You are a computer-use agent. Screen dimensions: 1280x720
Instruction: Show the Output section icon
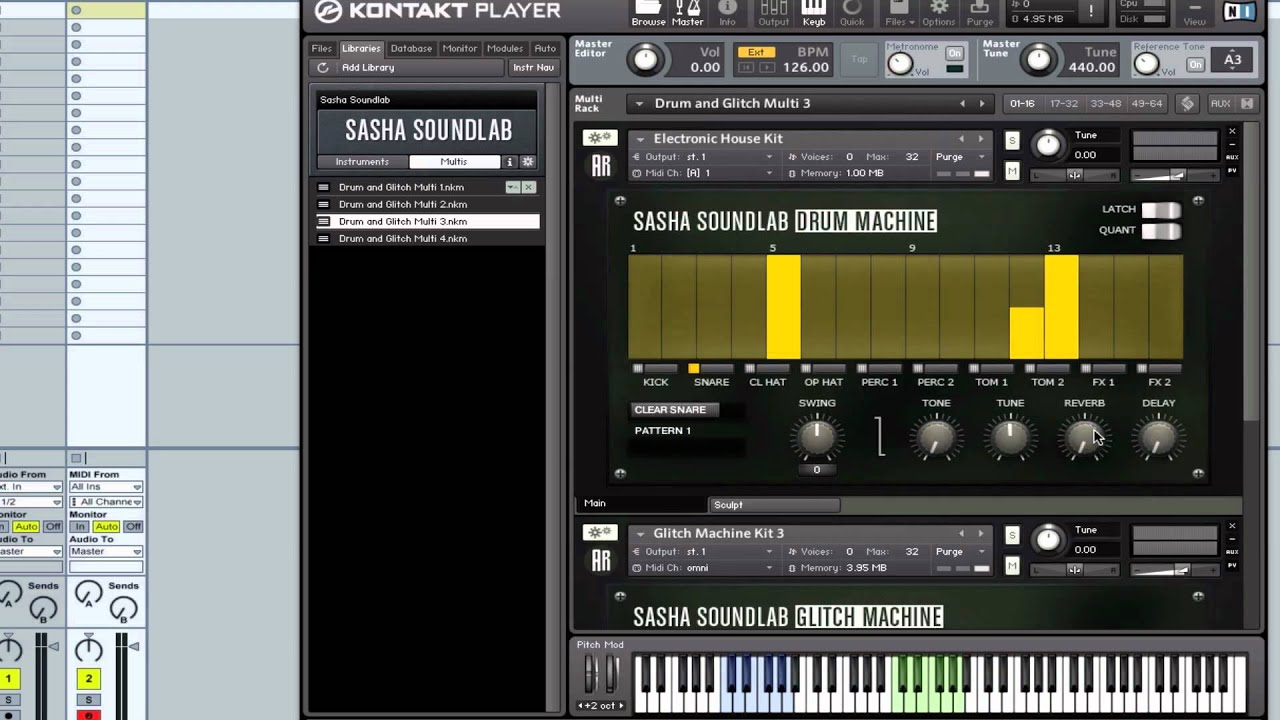click(773, 13)
